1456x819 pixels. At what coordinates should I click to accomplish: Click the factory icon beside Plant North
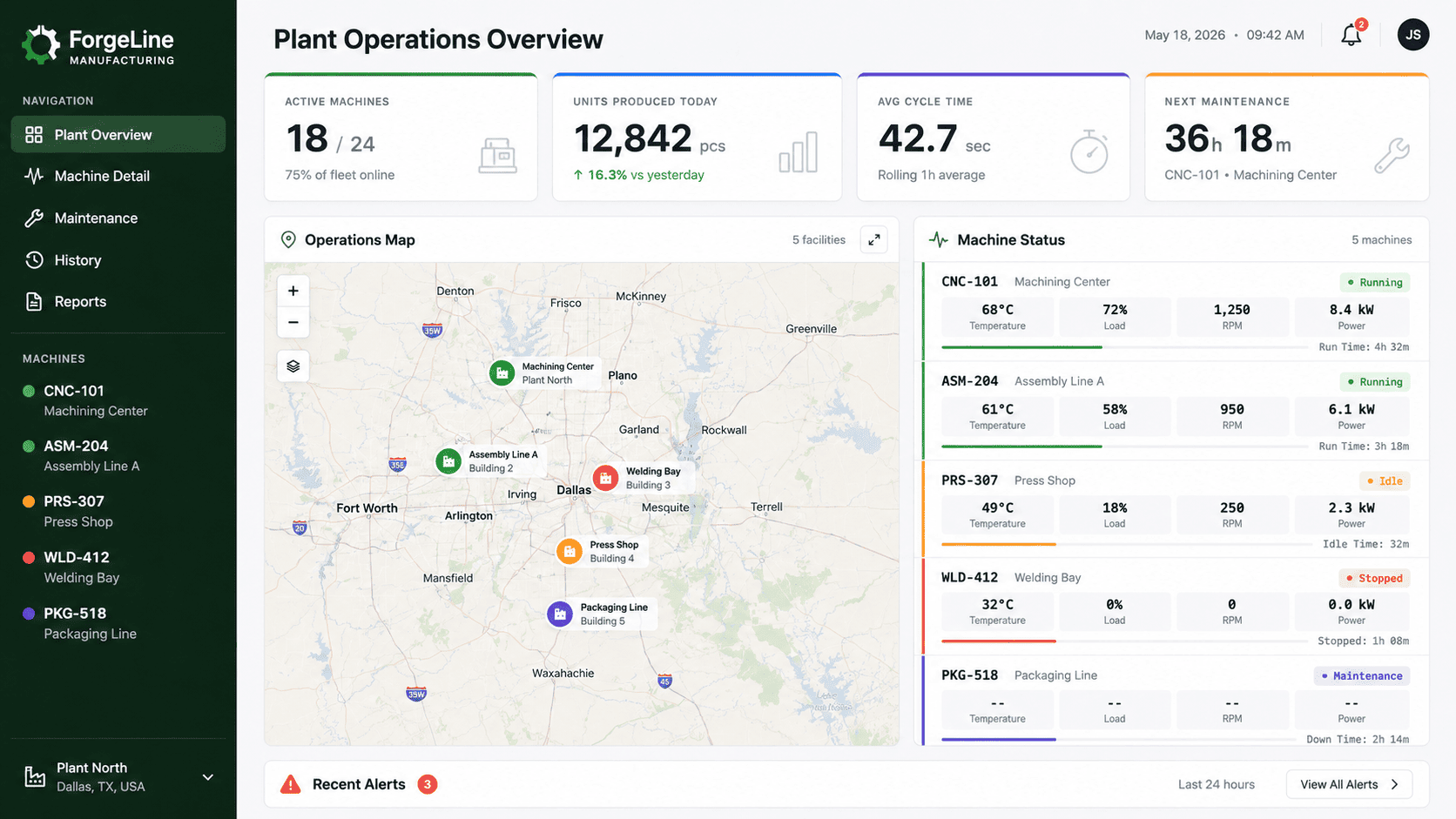pyautogui.click(x=35, y=776)
